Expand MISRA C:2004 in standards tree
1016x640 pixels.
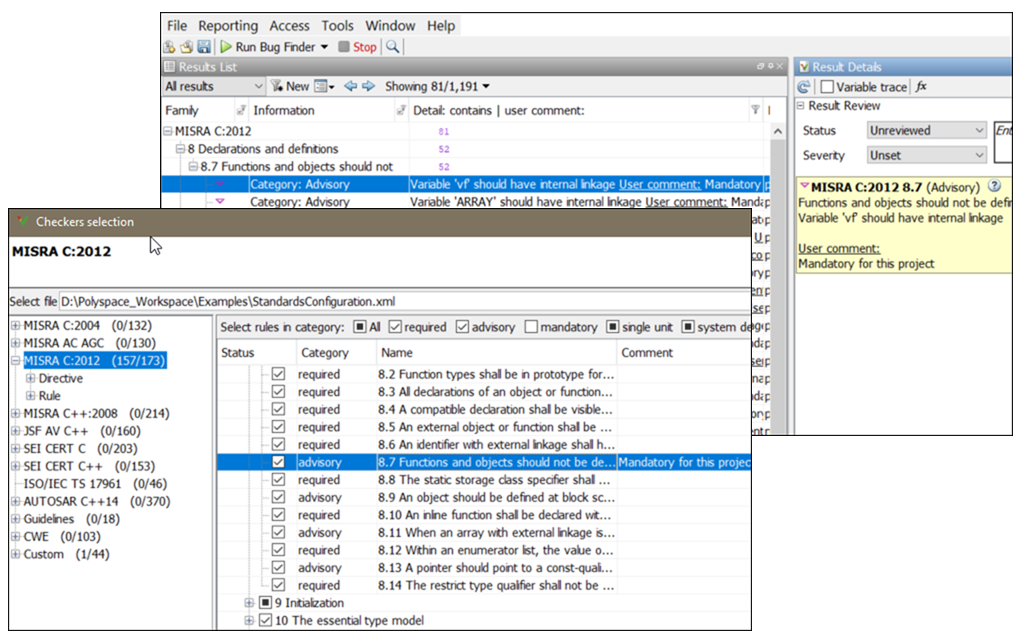click(x=16, y=325)
